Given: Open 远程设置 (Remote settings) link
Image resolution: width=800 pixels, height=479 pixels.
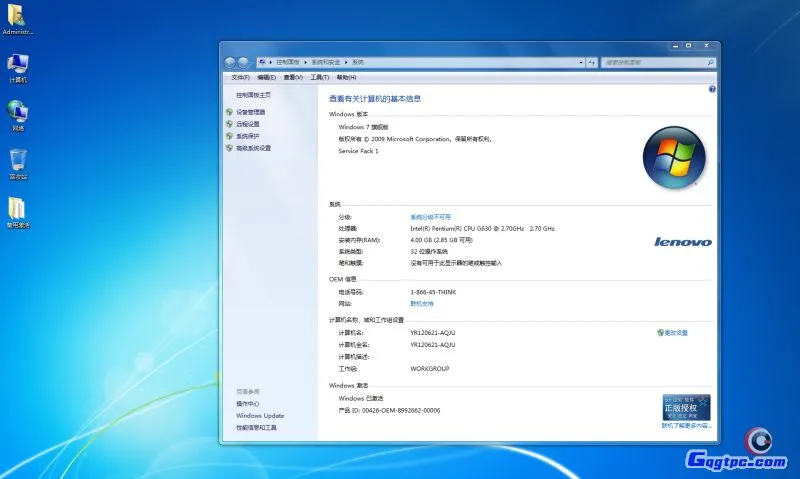Looking at the screenshot, I should (247, 124).
